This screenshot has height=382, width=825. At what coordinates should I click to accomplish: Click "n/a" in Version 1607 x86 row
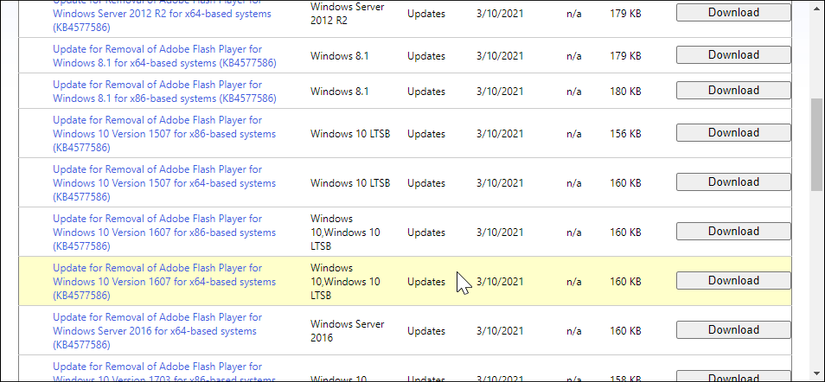574,233
